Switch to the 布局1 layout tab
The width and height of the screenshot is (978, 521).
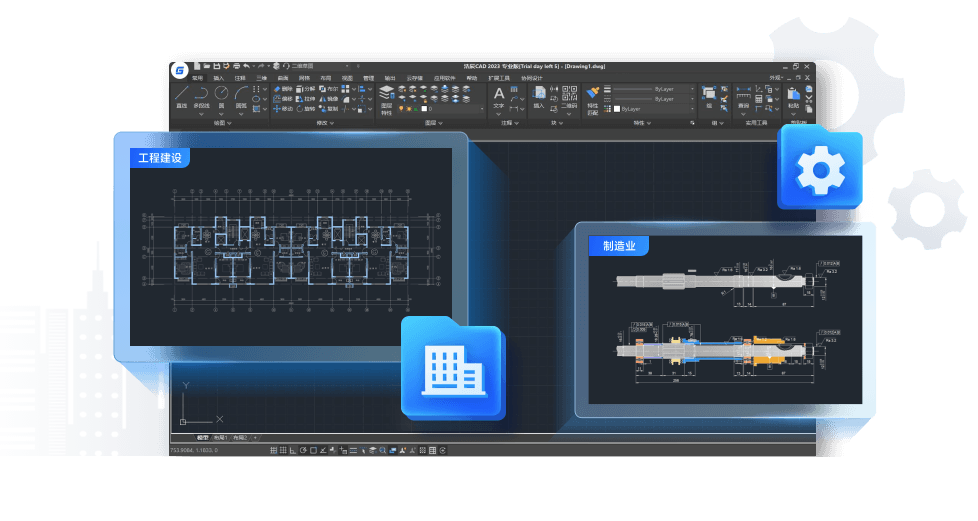pos(221,438)
